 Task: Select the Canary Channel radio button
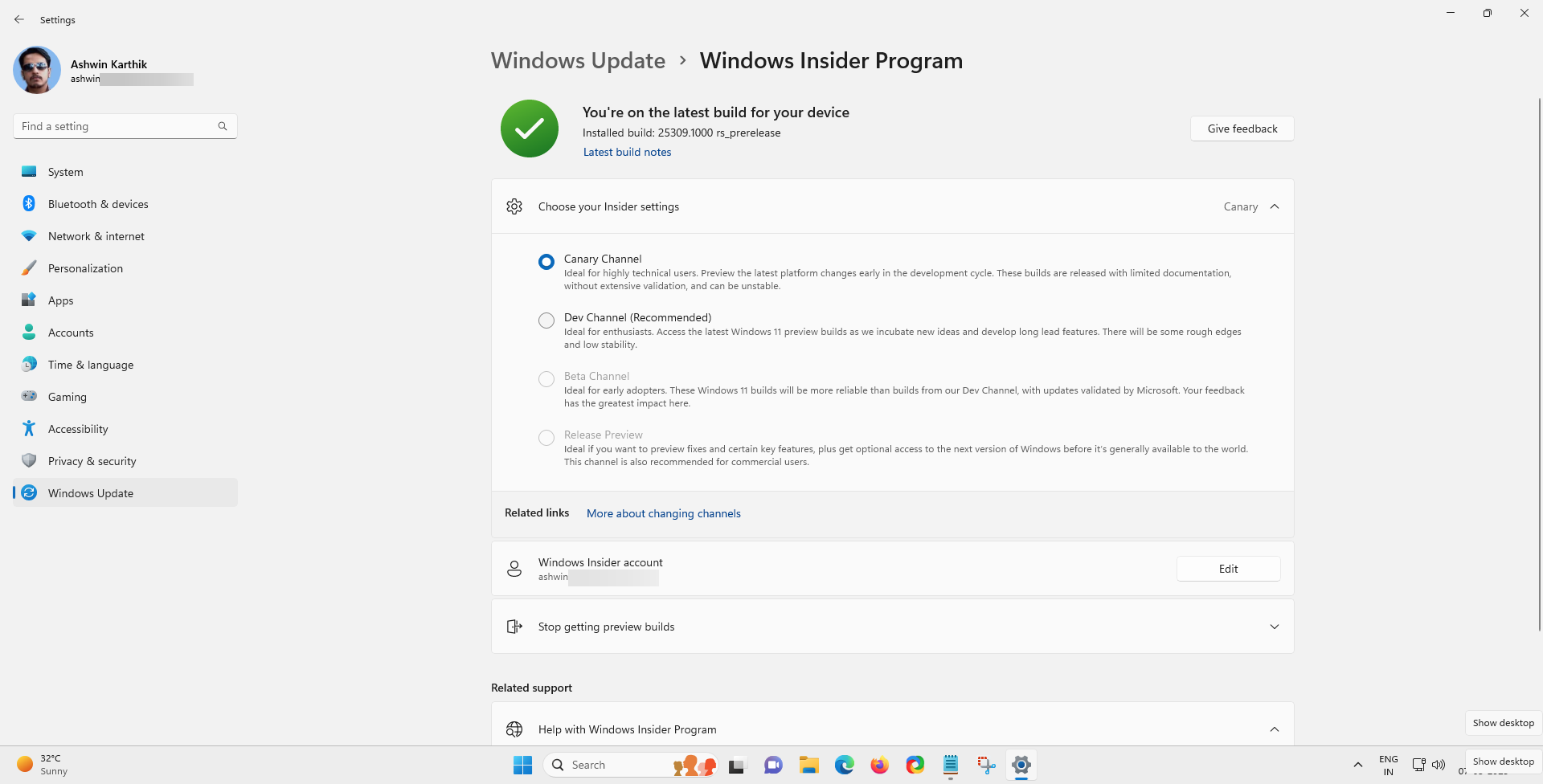tap(546, 262)
